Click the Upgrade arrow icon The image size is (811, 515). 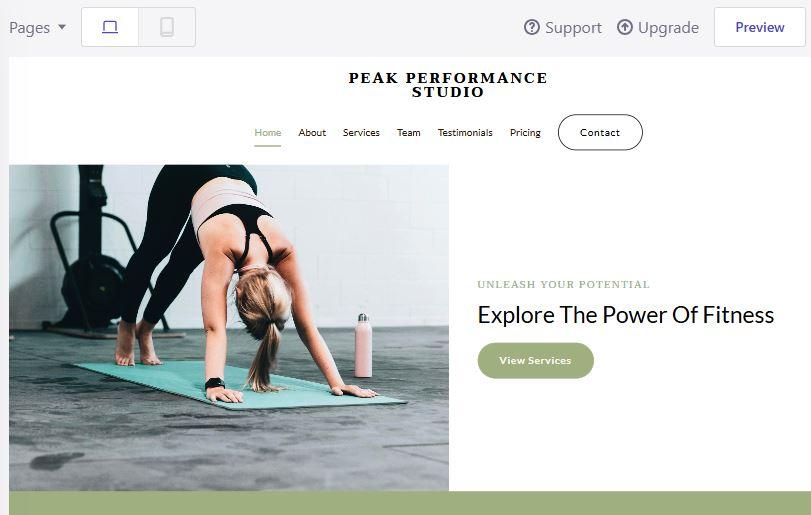coord(625,27)
